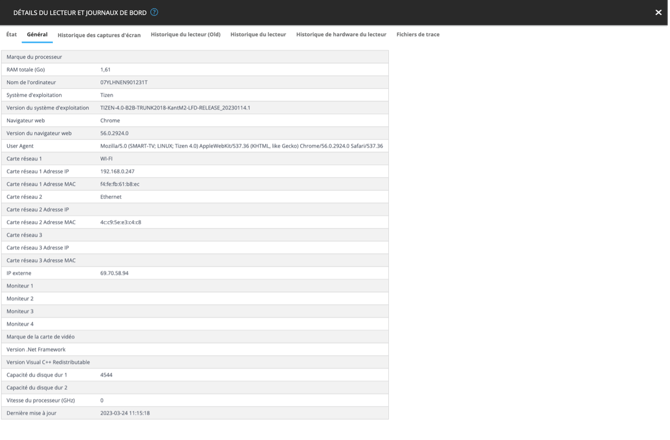Select IP address 192.168.0.247
The height and width of the screenshot is (440, 670).
pyautogui.click(x=118, y=171)
